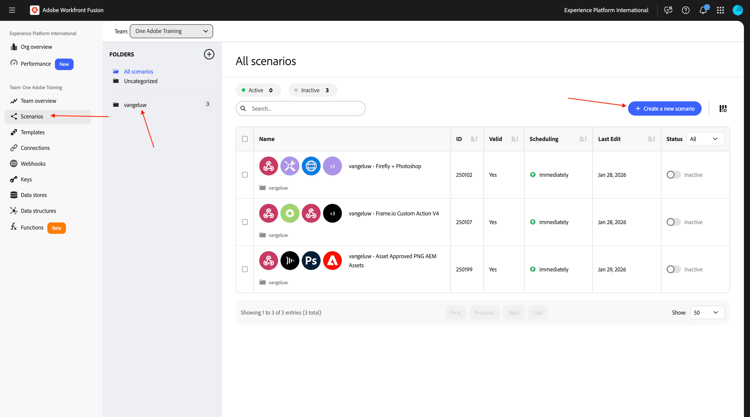Open the Status All filter dropdown
The height and width of the screenshot is (417, 750).
[705, 139]
